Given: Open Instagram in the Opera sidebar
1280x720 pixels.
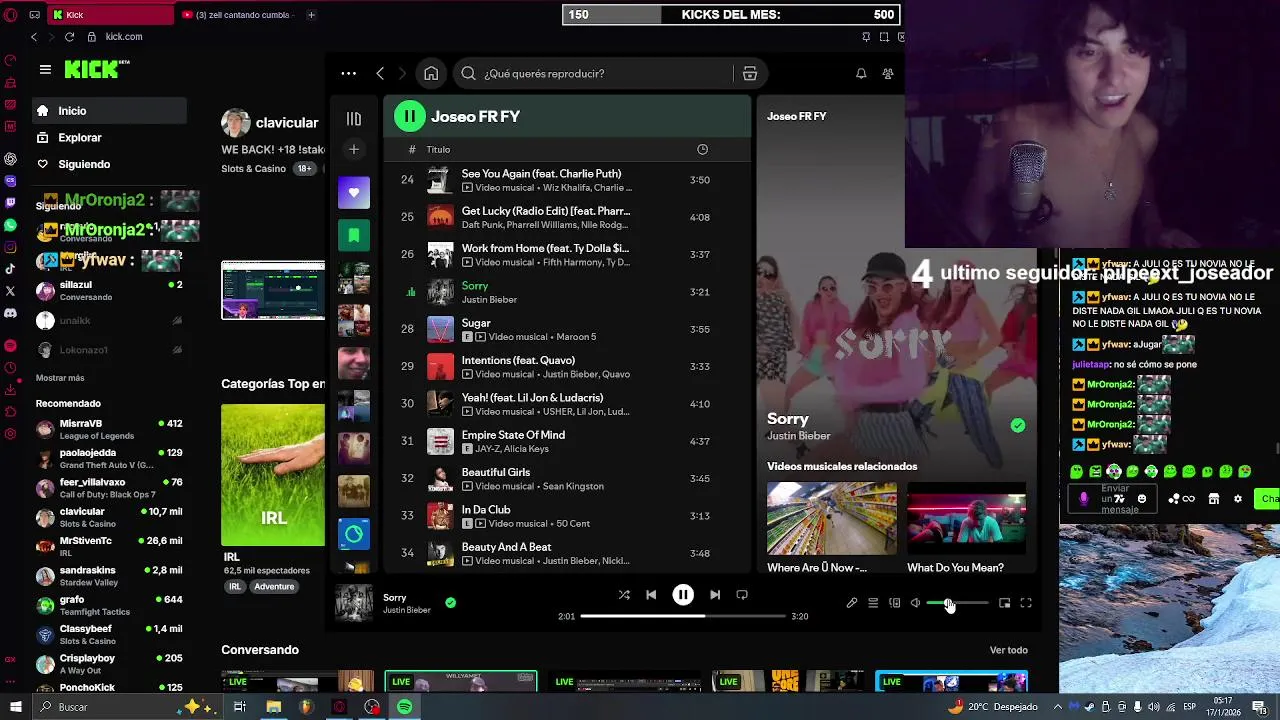Looking at the screenshot, I should coord(10,247).
